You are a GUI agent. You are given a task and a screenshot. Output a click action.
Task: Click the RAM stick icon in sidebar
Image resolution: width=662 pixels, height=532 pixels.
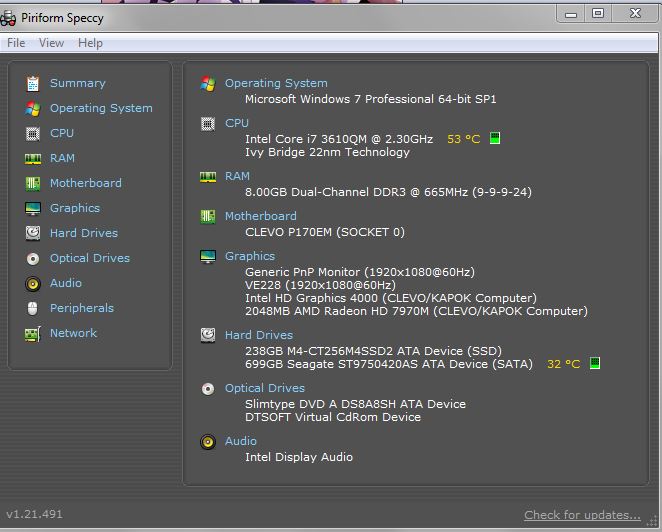[x=33, y=158]
